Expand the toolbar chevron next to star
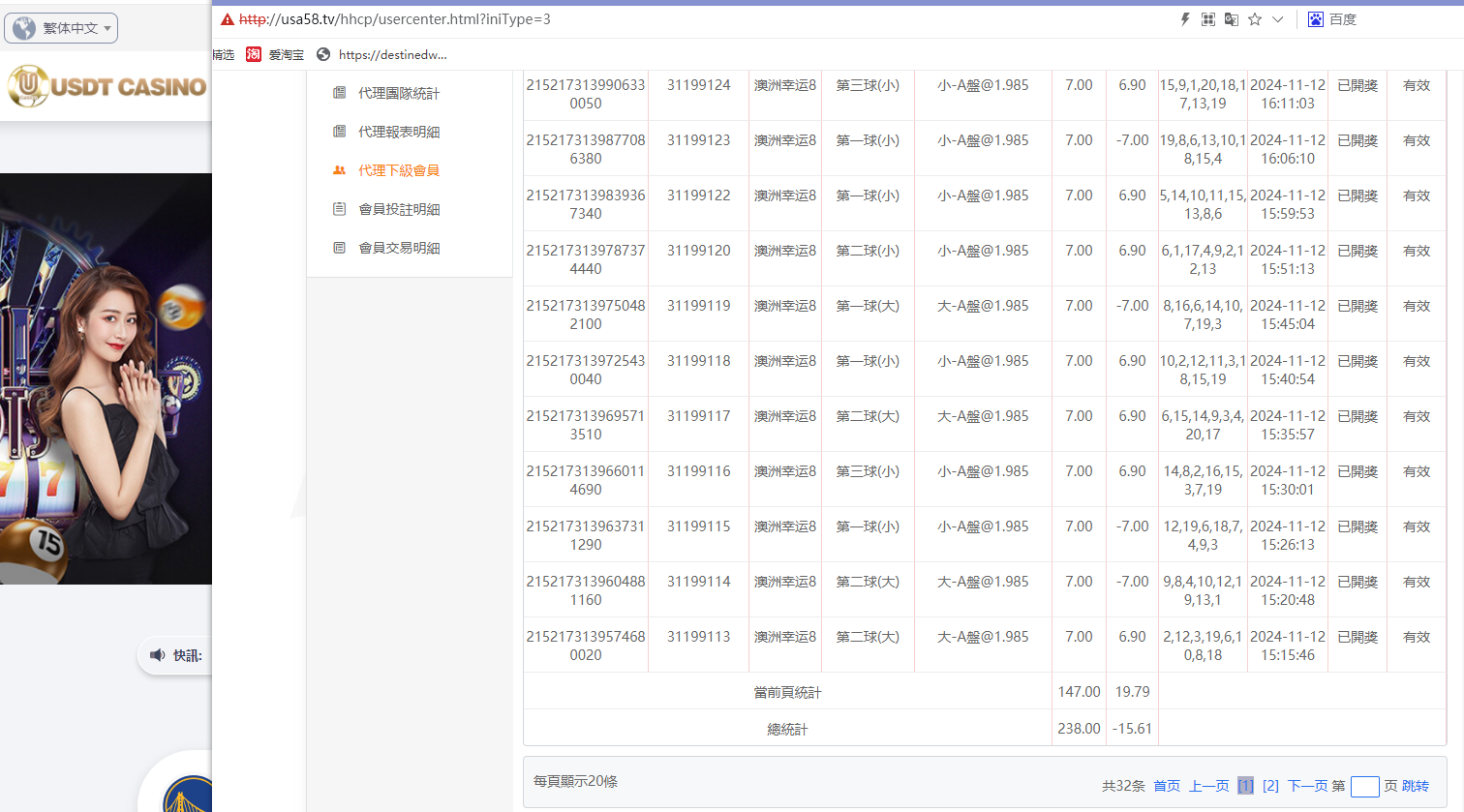1464x812 pixels. click(1277, 18)
